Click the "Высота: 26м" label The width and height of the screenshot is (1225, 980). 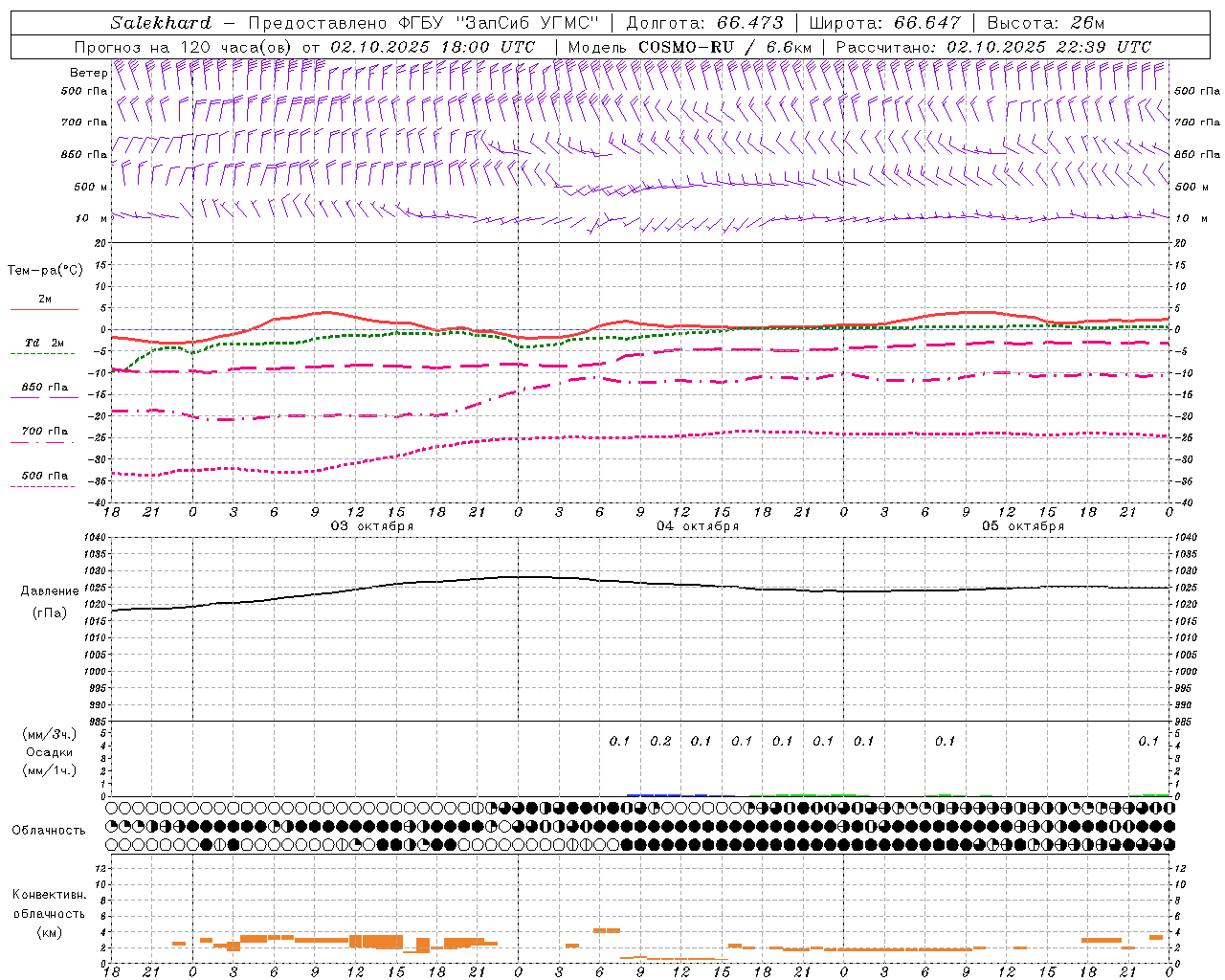tap(1045, 23)
